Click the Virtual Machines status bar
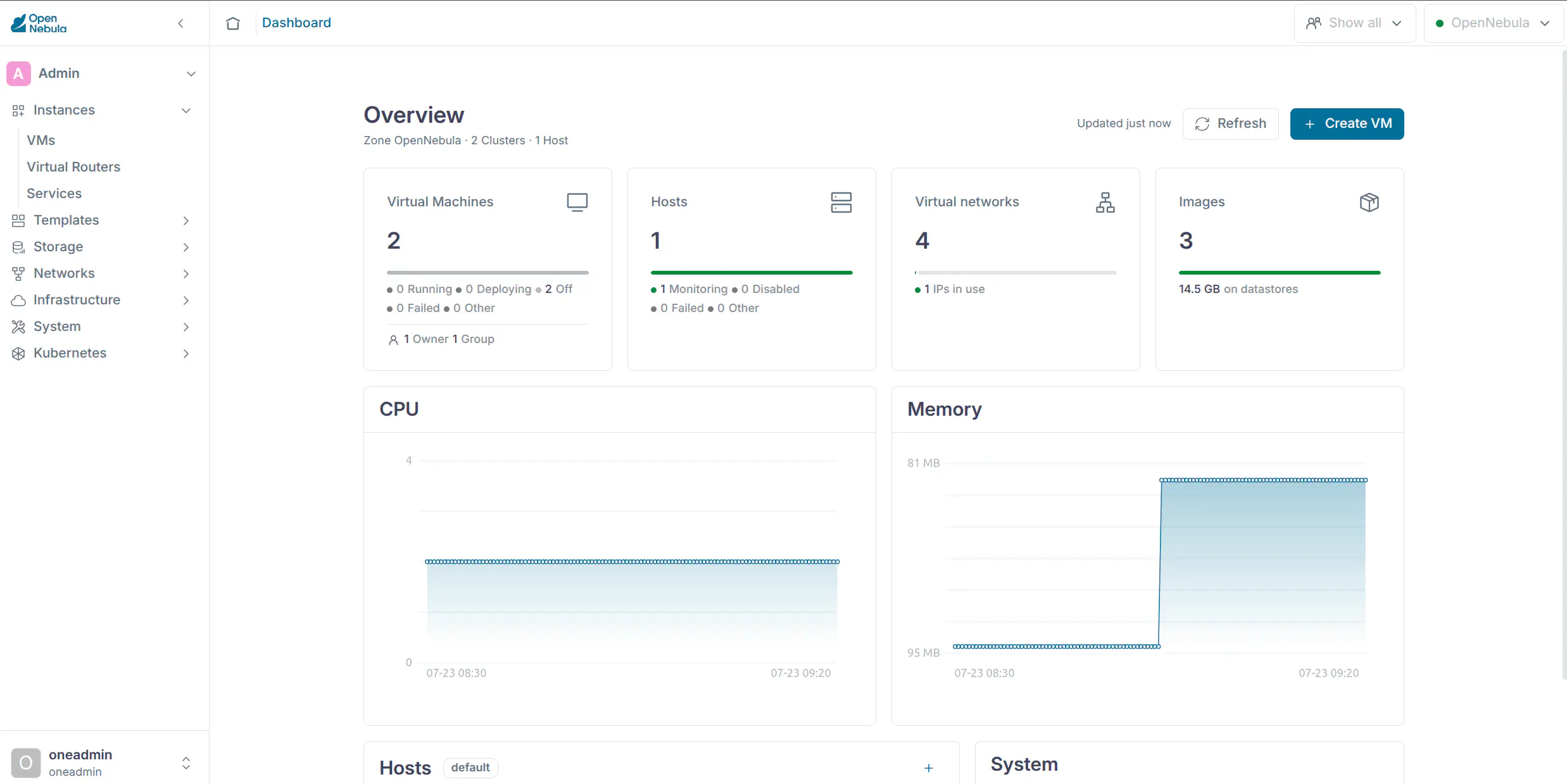The height and width of the screenshot is (784, 1567). click(x=488, y=273)
